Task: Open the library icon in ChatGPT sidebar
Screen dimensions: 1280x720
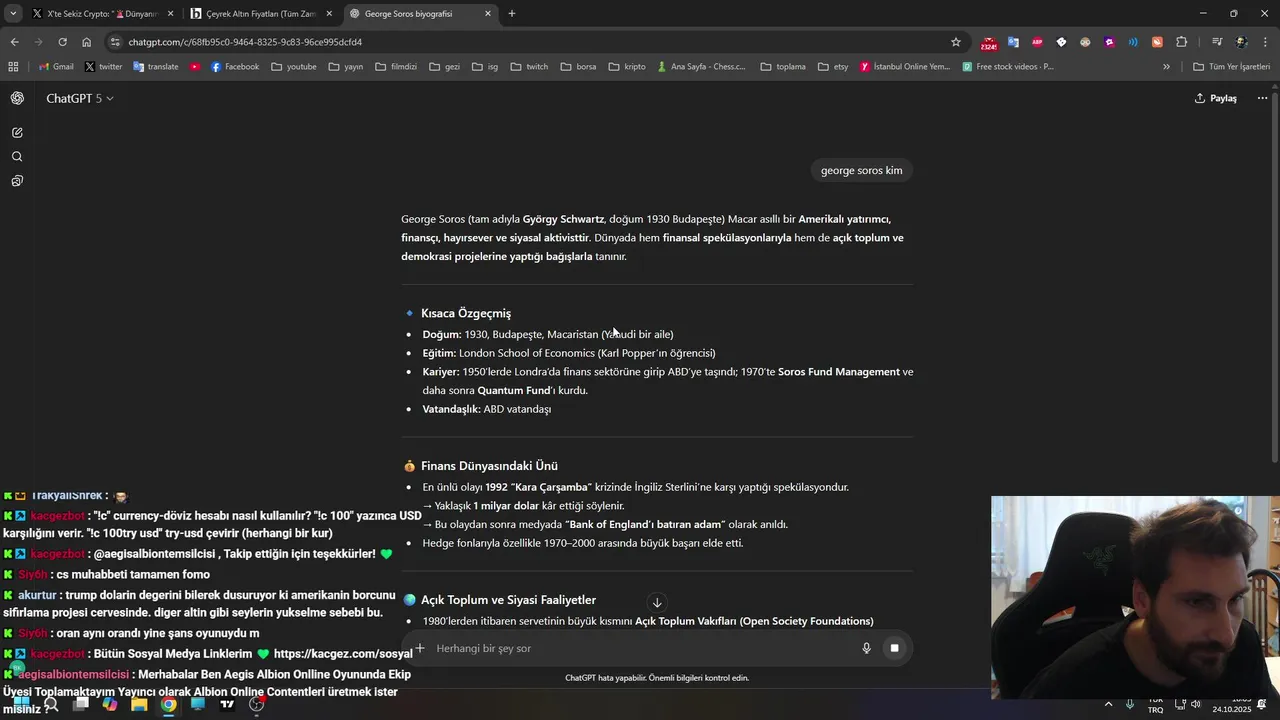Action: [x=17, y=181]
